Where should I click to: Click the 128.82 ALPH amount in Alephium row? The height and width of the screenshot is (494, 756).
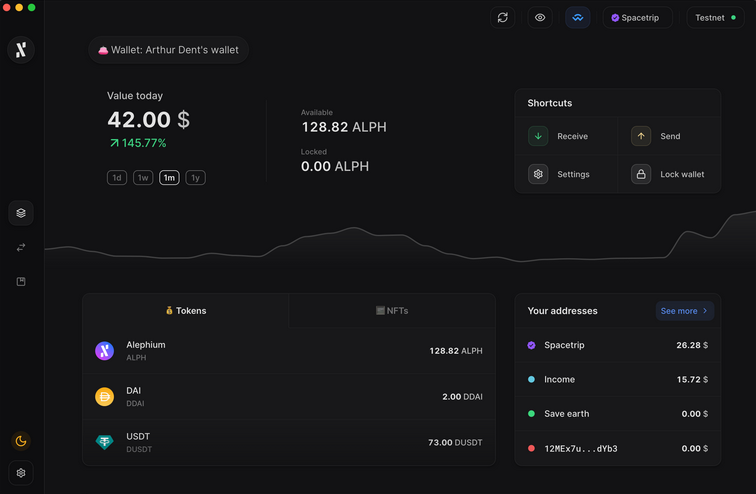tap(456, 351)
